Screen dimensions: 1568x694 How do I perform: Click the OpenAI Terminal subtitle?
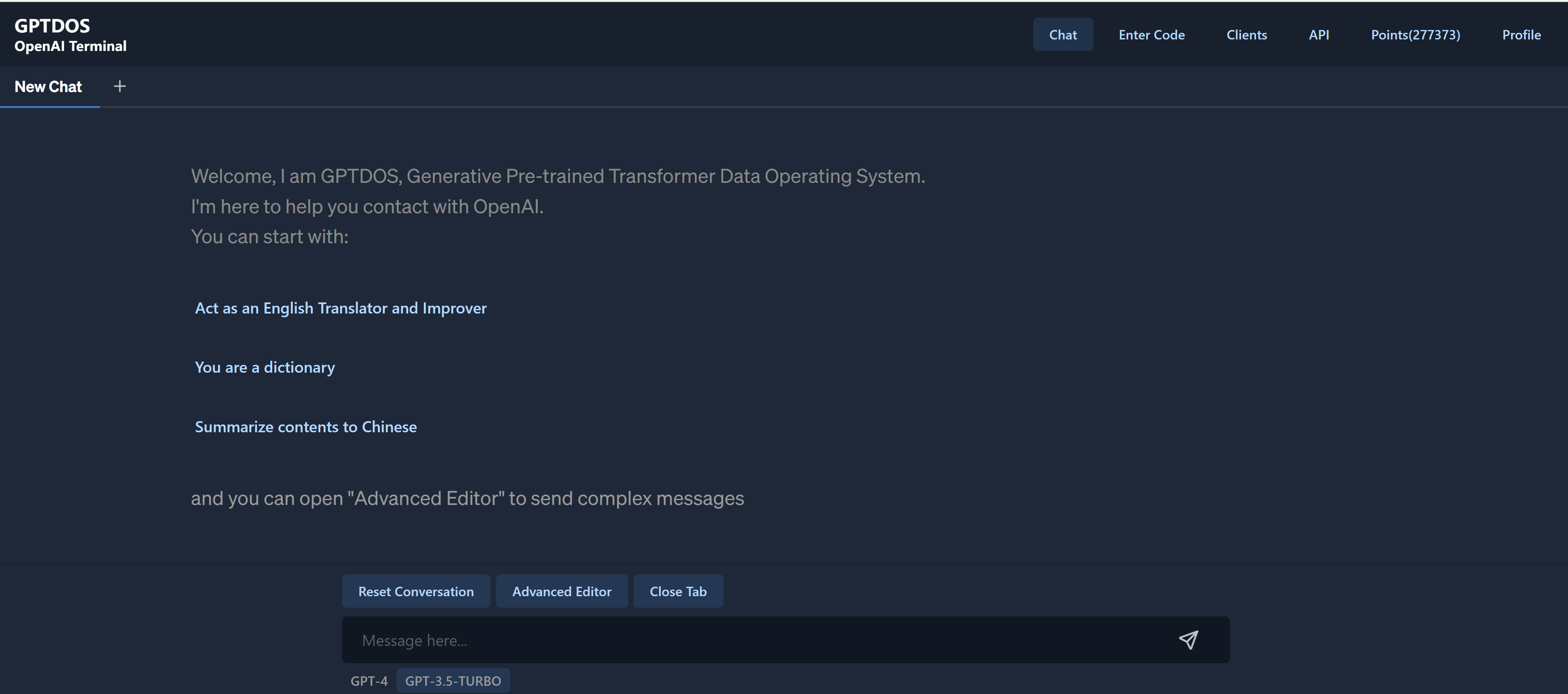70,46
